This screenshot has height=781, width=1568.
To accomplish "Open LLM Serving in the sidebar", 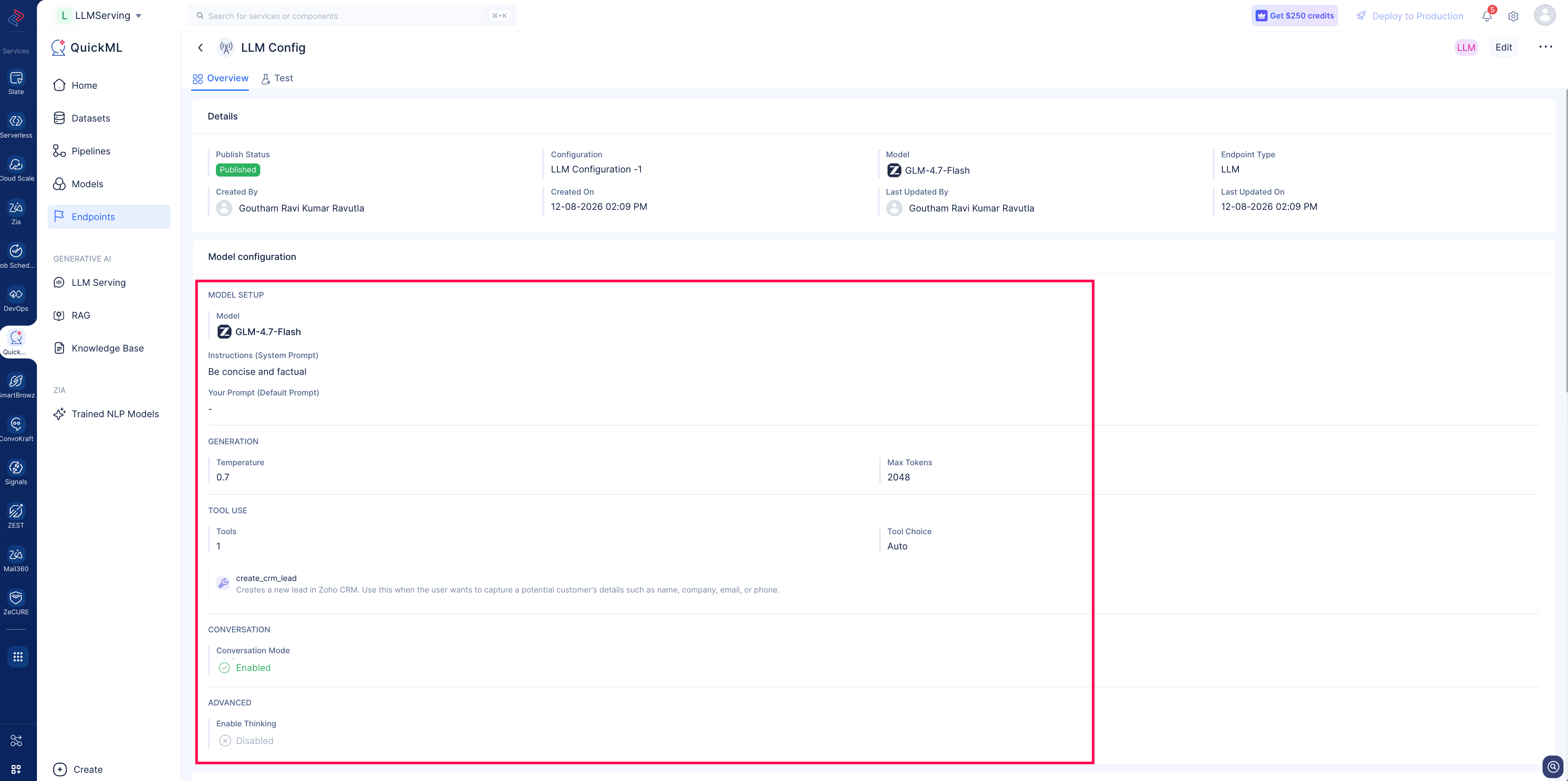I will pos(109,283).
